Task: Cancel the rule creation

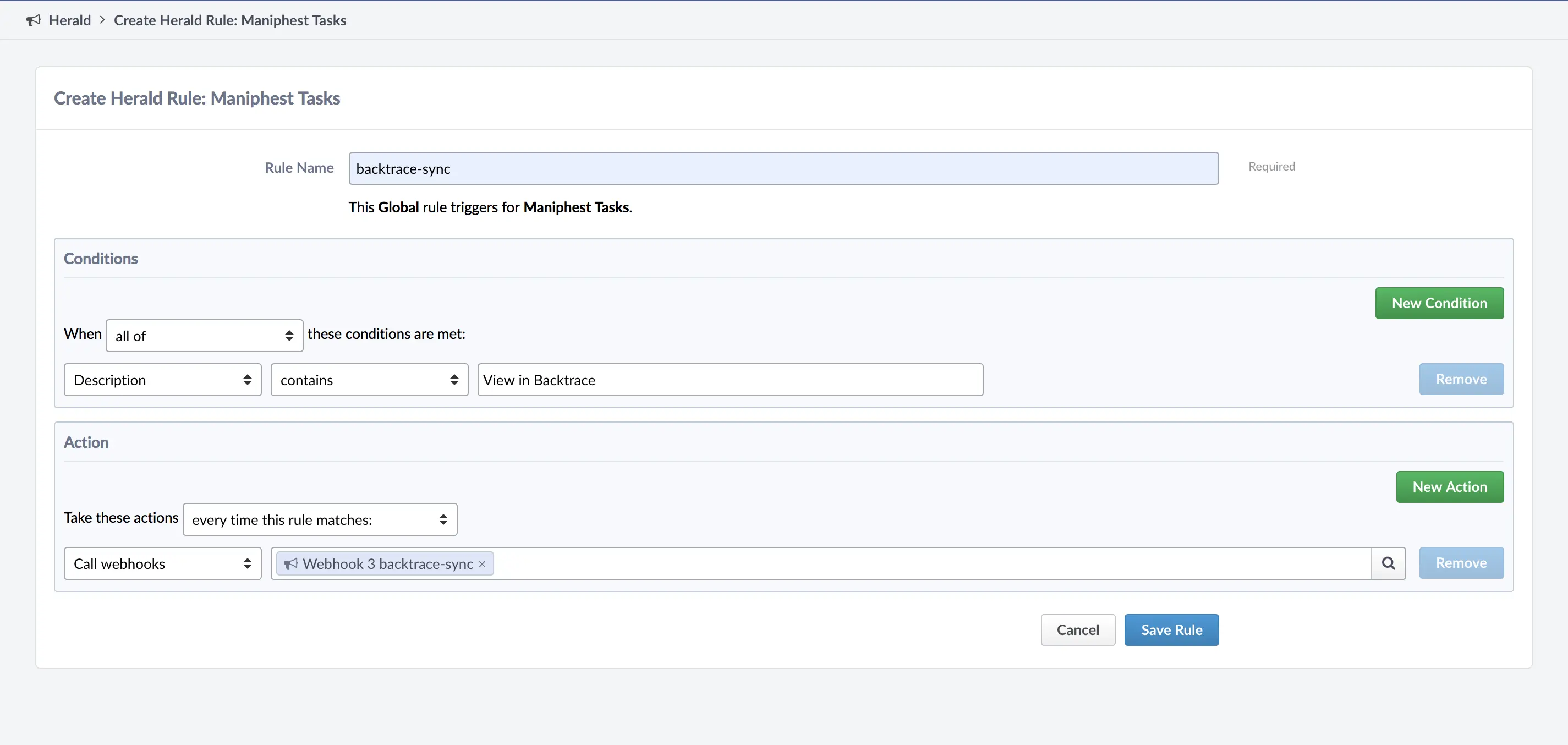Action: pyautogui.click(x=1077, y=630)
